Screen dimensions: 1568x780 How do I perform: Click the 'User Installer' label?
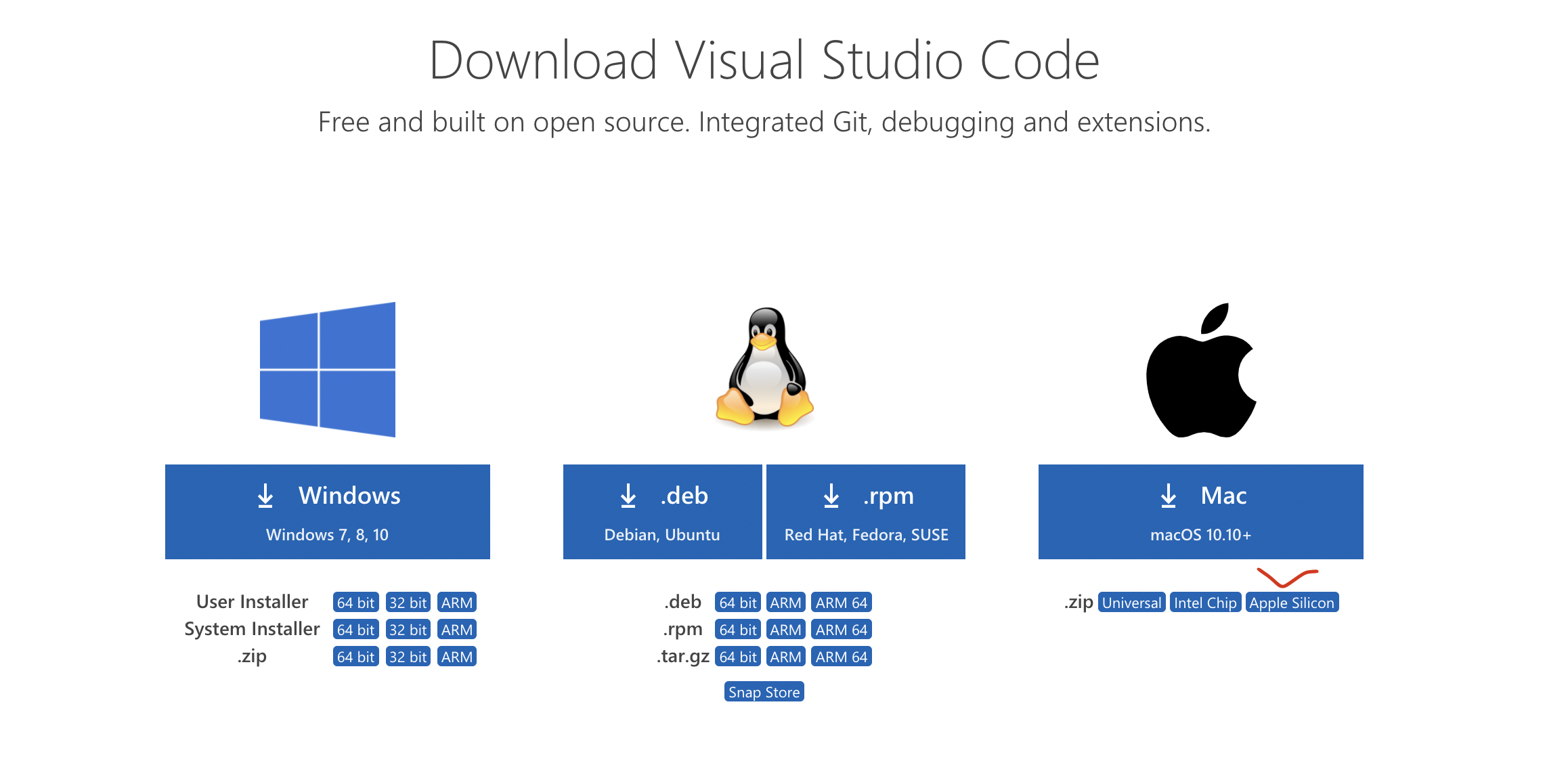pyautogui.click(x=252, y=602)
